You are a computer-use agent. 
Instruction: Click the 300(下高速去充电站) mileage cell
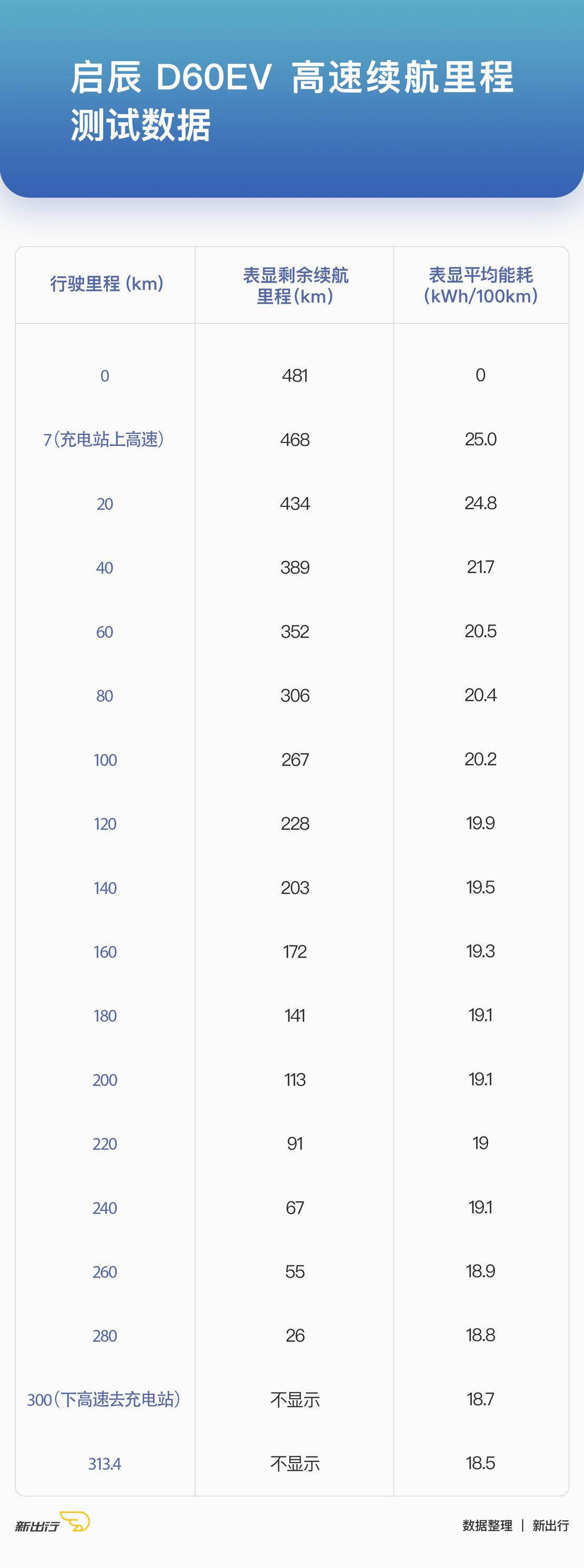[104, 1400]
